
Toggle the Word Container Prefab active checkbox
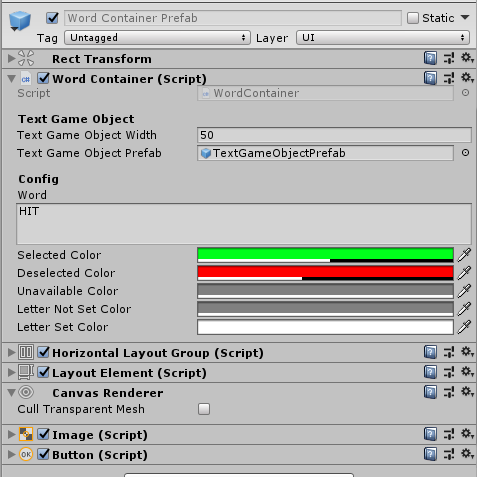coord(52,18)
